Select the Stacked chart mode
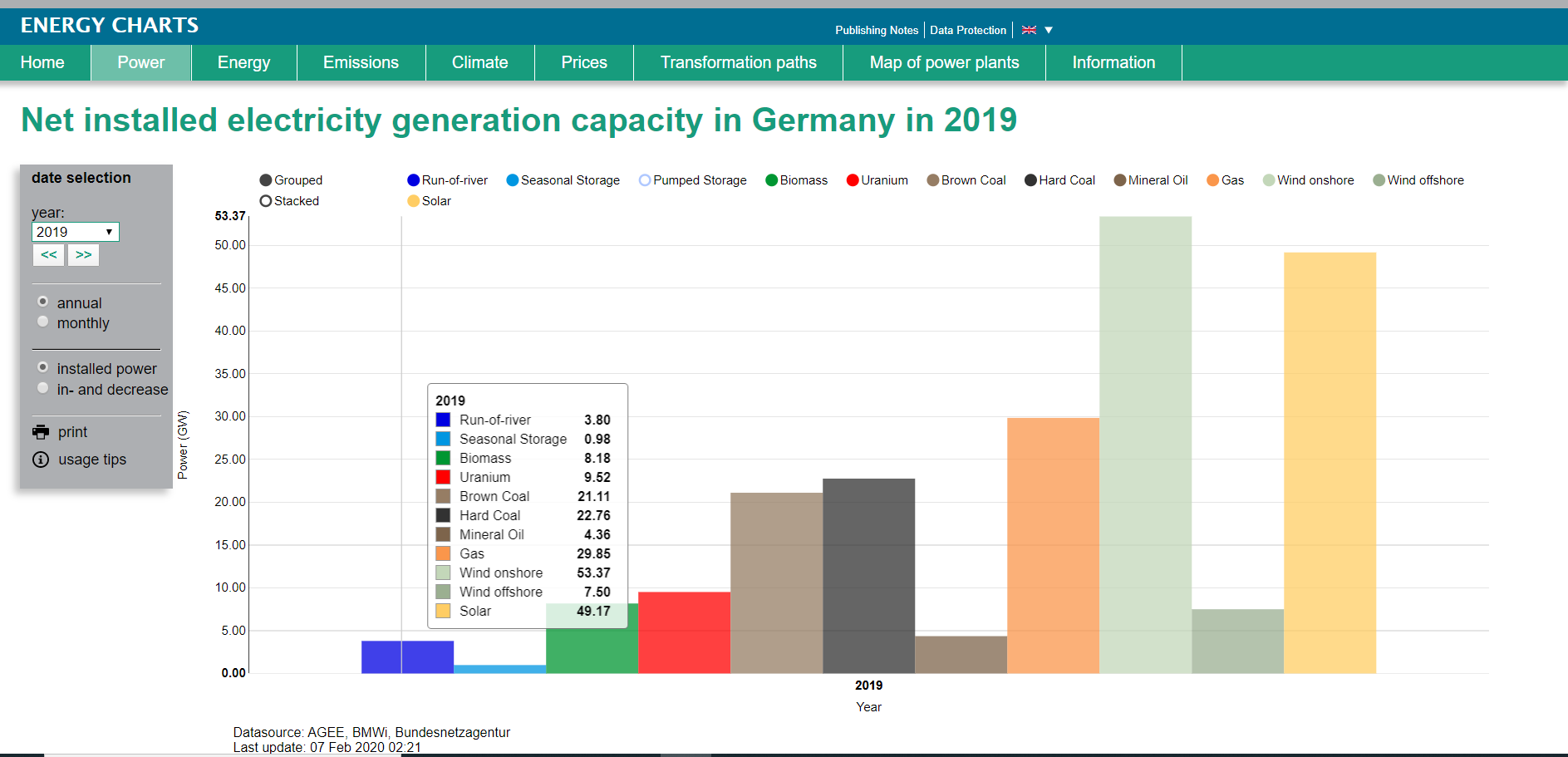Screen dimensions: 1568x757 266,201
